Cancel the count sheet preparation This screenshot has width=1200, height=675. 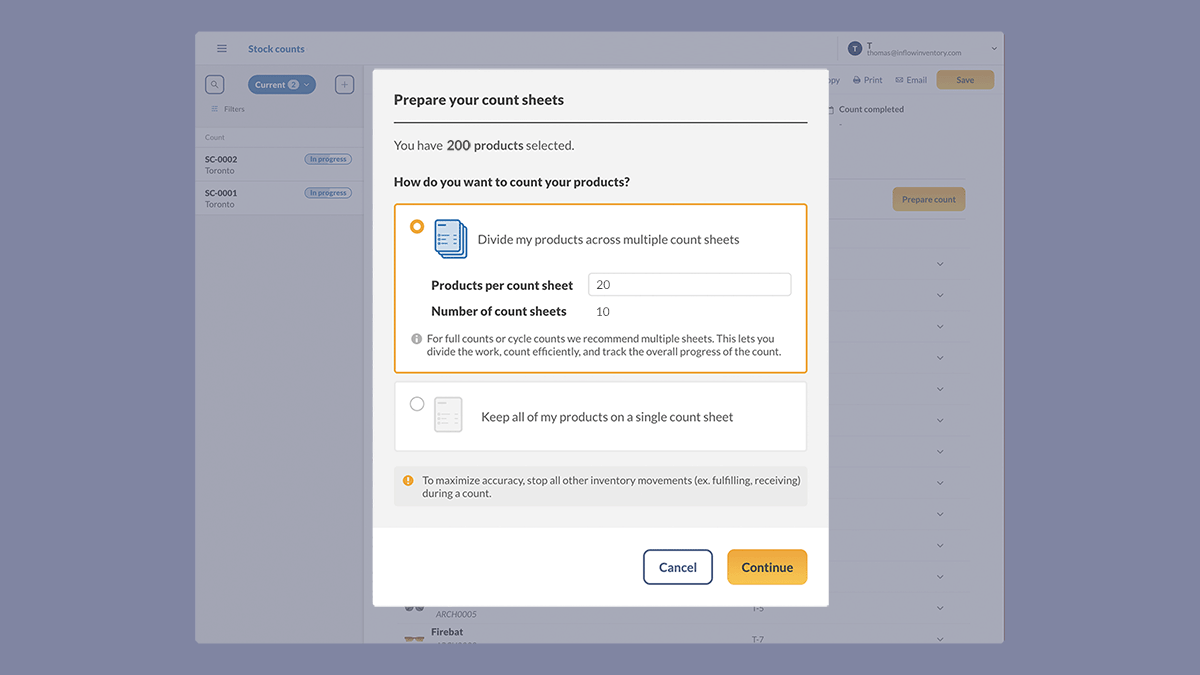(x=678, y=567)
